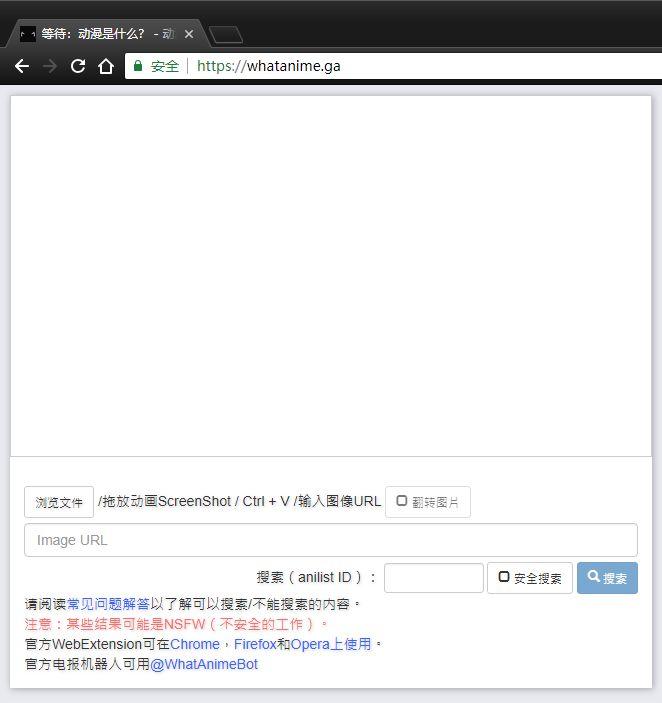
Task: Enable the 翻转图片 flip image checkbox
Action: tap(402, 501)
